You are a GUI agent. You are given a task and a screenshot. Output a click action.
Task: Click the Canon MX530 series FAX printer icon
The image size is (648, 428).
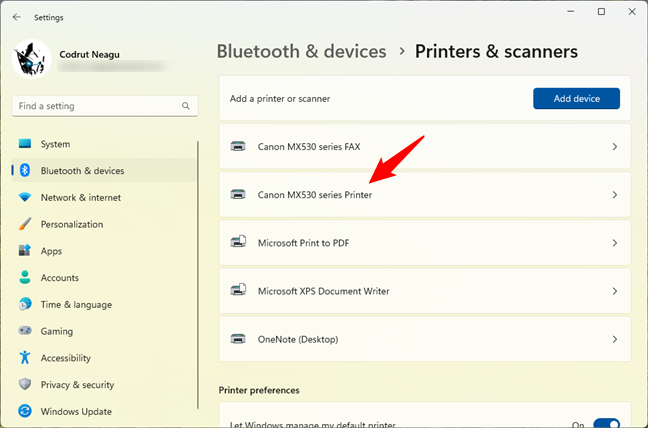[x=238, y=146]
